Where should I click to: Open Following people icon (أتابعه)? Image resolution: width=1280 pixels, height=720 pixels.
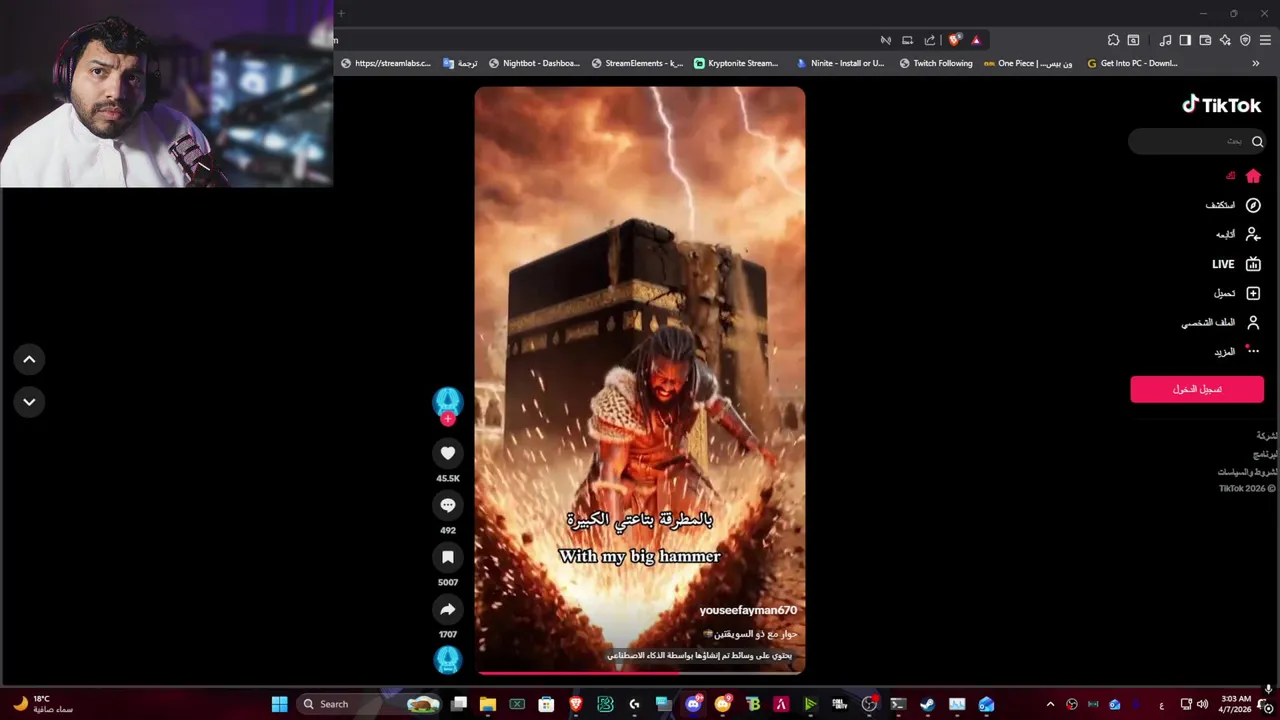pos(1253,234)
